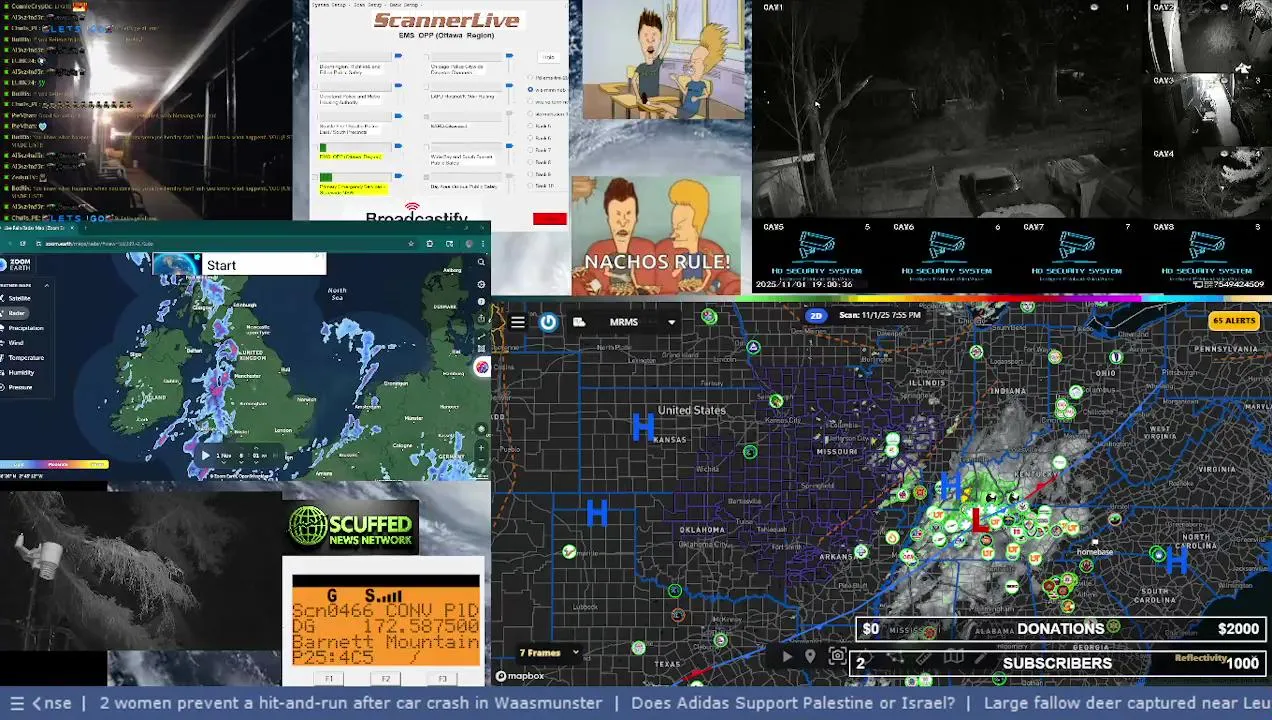Select Wind layer in Zoom Earth
Screen dimensions: 1272x720
coord(13,343)
